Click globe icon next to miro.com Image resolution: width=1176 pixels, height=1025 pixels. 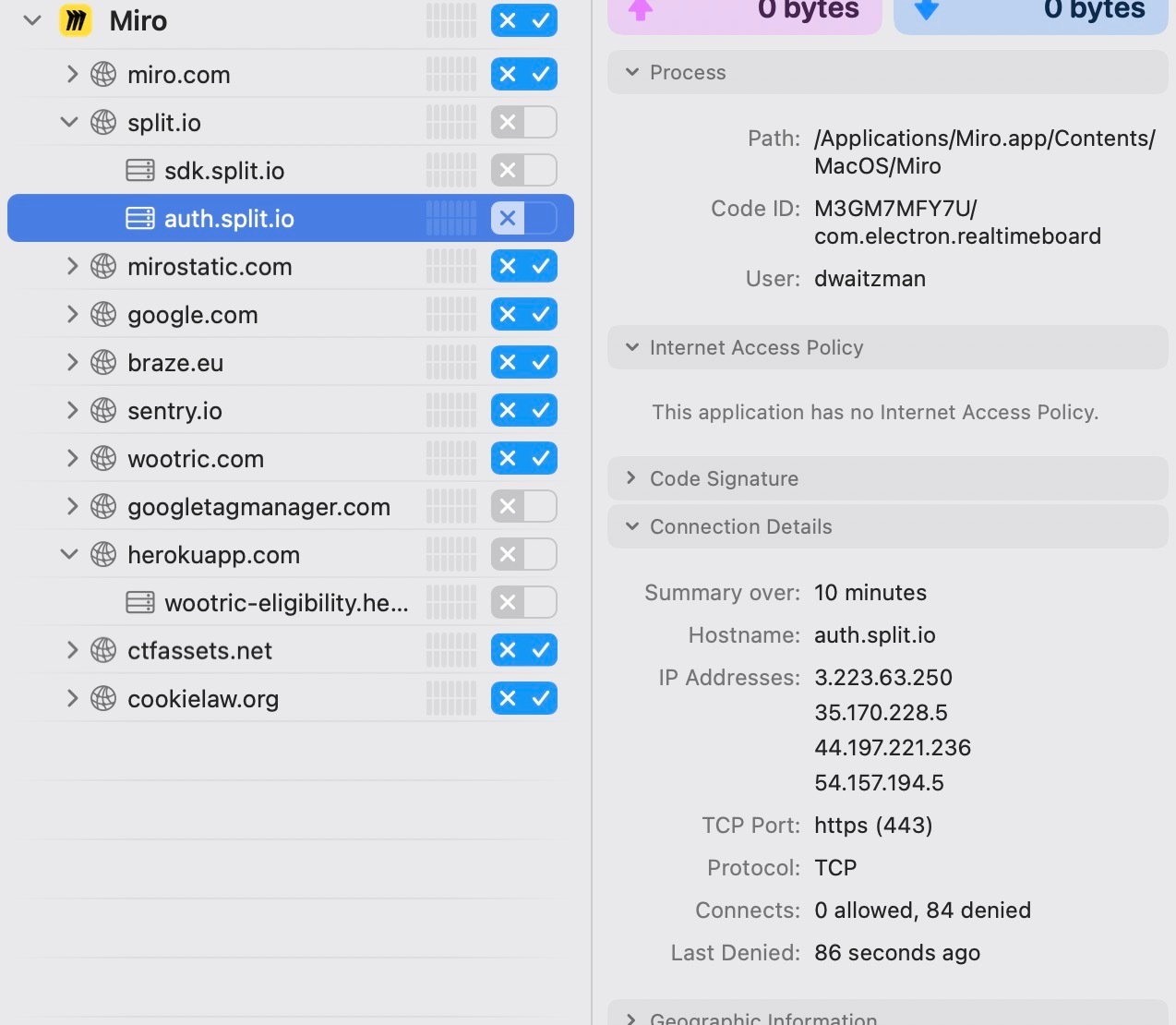click(103, 74)
